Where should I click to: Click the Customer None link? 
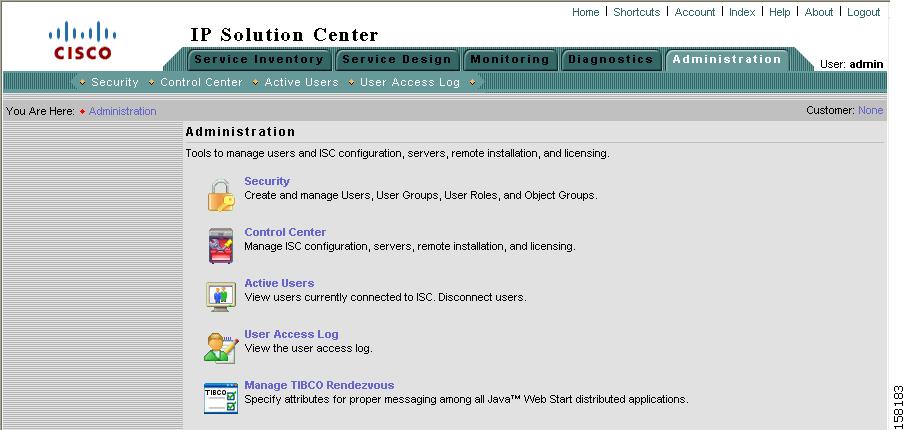(x=870, y=110)
